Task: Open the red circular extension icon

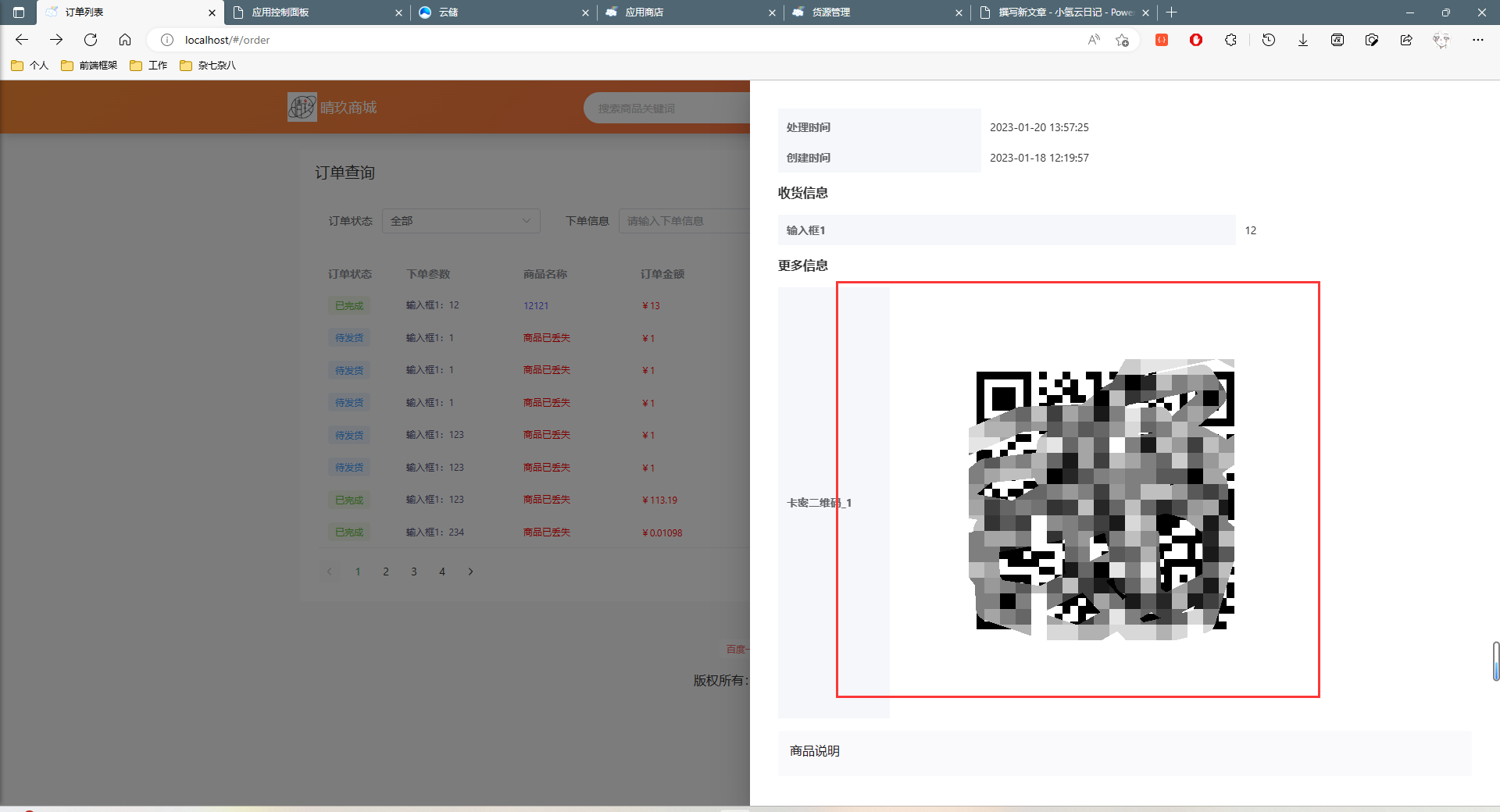Action: point(1196,40)
